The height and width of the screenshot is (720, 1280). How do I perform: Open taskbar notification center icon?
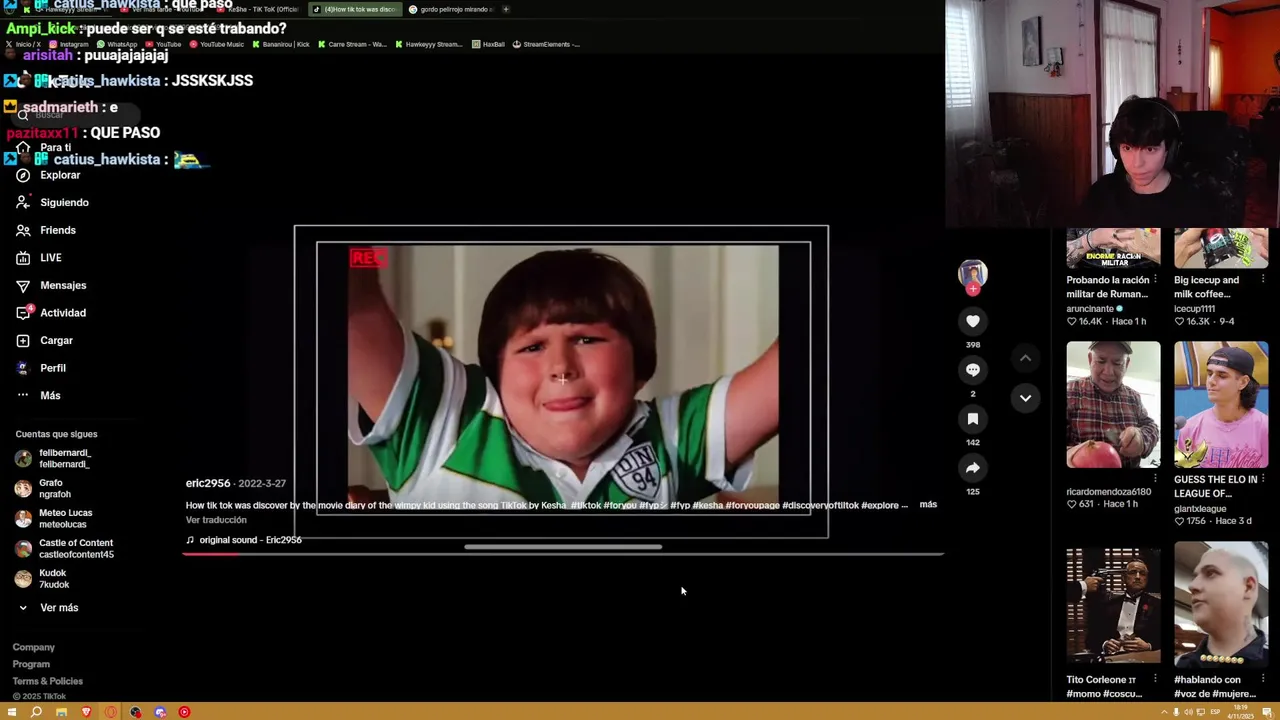point(1268,712)
